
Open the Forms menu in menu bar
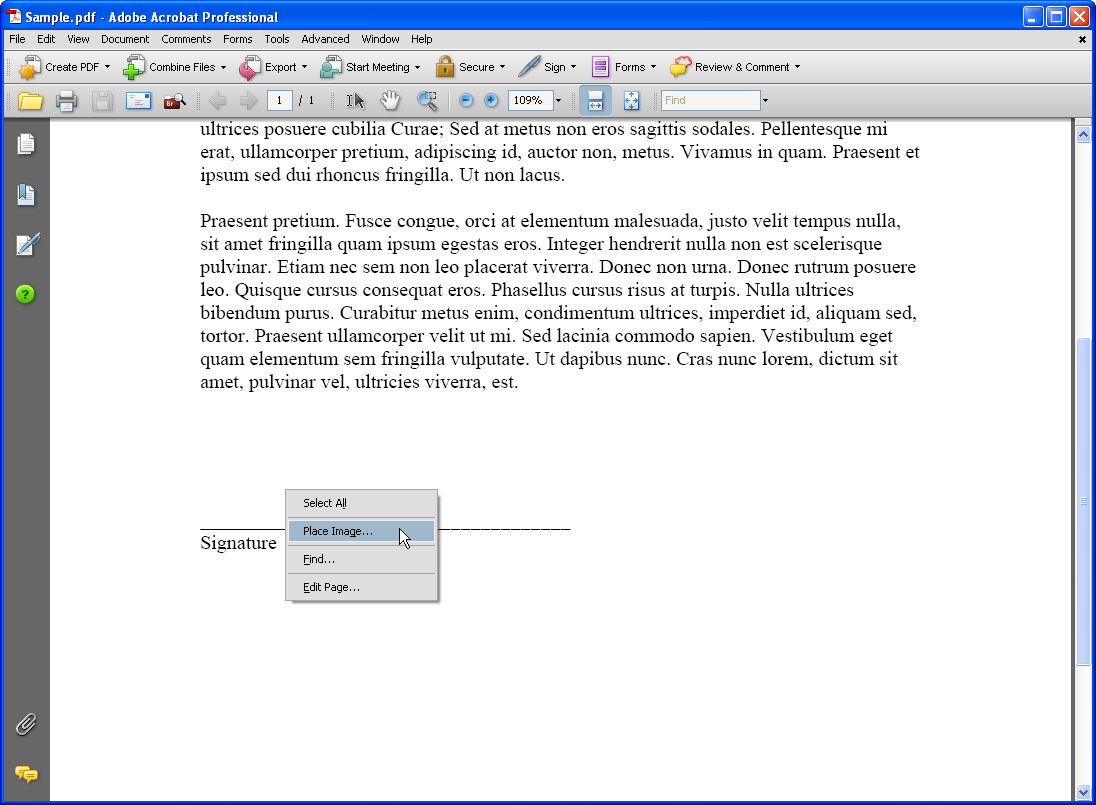coord(238,39)
